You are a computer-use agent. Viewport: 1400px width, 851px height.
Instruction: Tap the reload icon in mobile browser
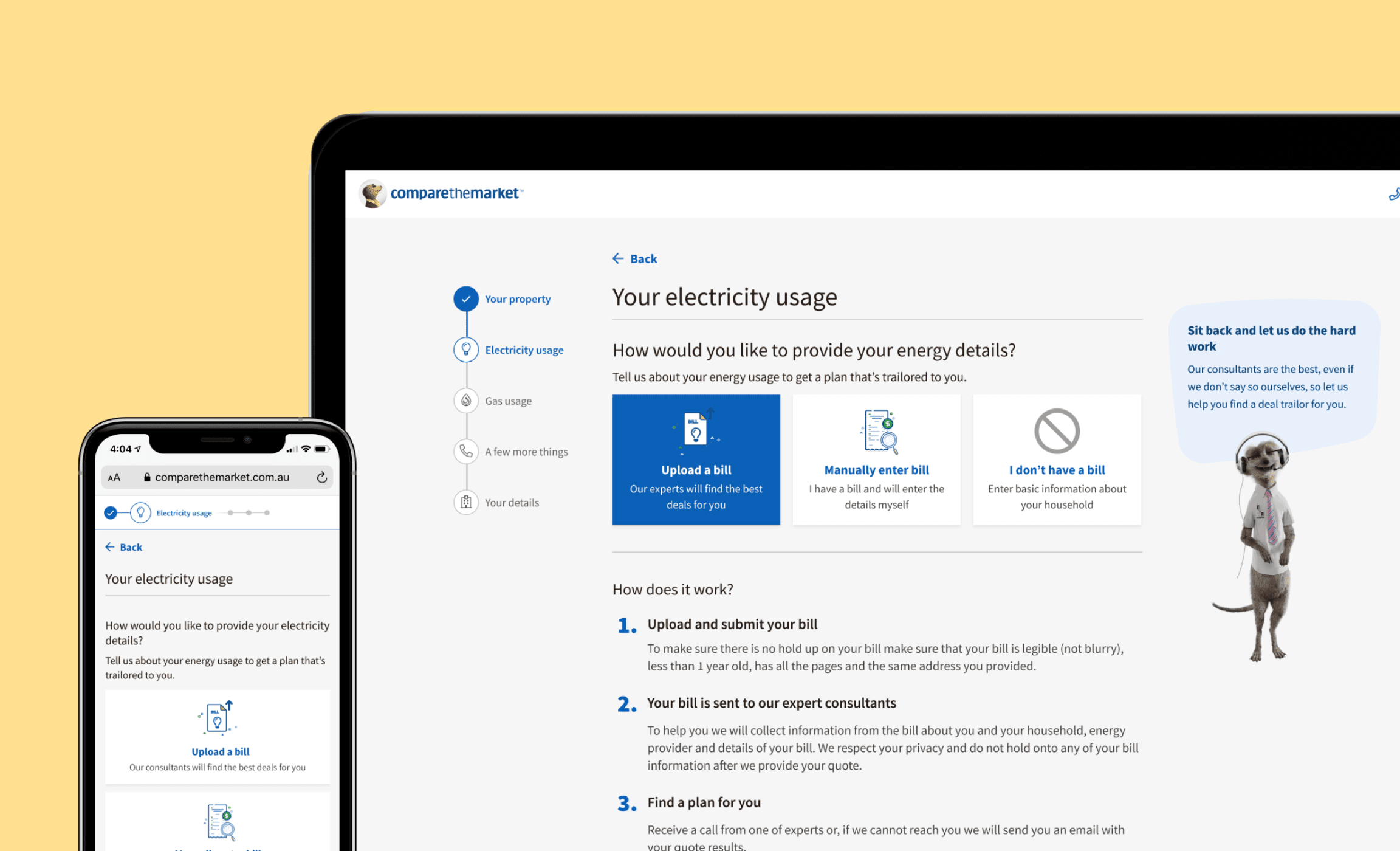pyautogui.click(x=322, y=478)
